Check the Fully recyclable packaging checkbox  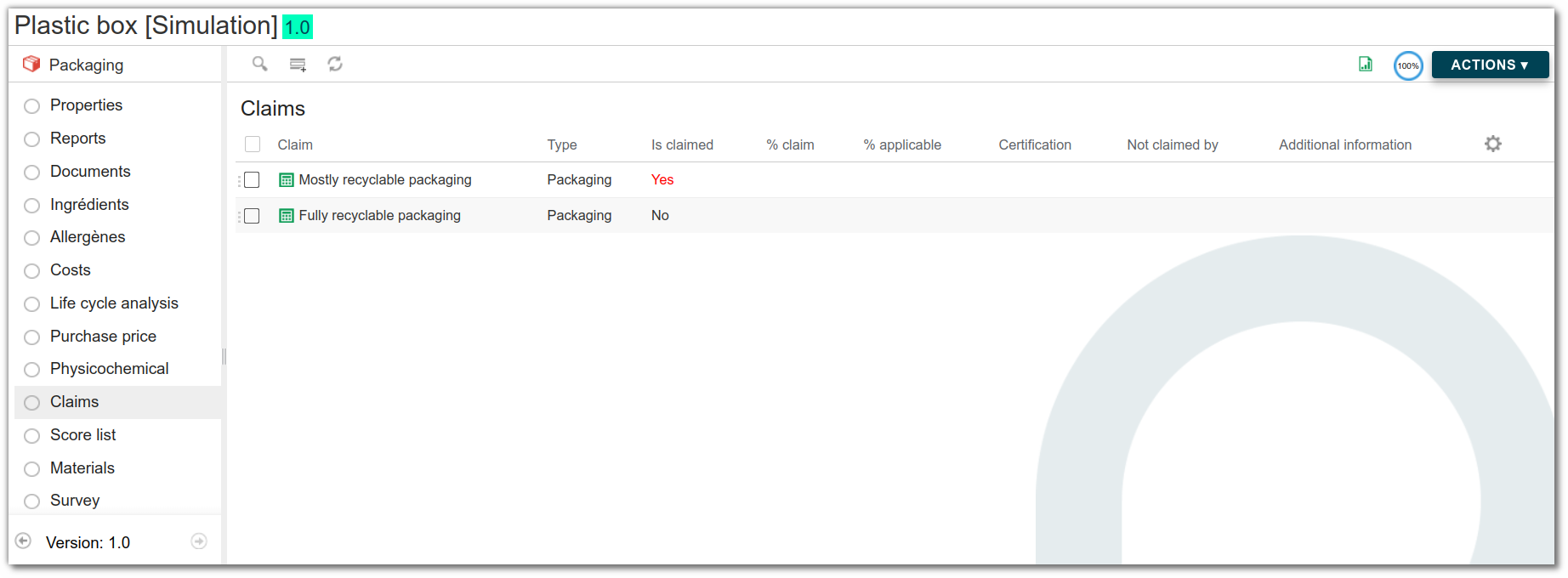[252, 216]
